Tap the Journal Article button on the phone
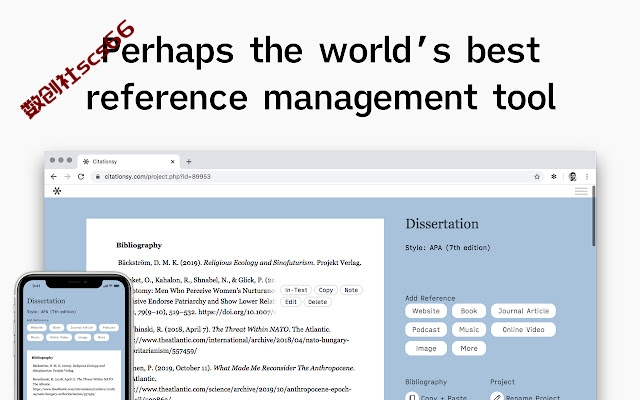 [81, 327]
